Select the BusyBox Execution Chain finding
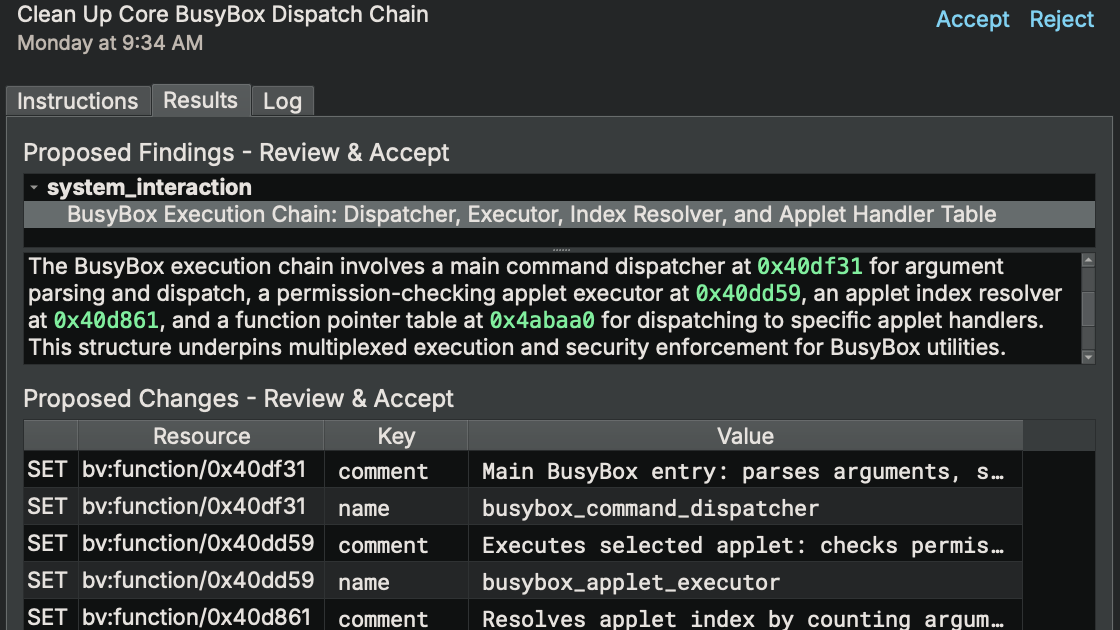The width and height of the screenshot is (1120, 630). 531,214
